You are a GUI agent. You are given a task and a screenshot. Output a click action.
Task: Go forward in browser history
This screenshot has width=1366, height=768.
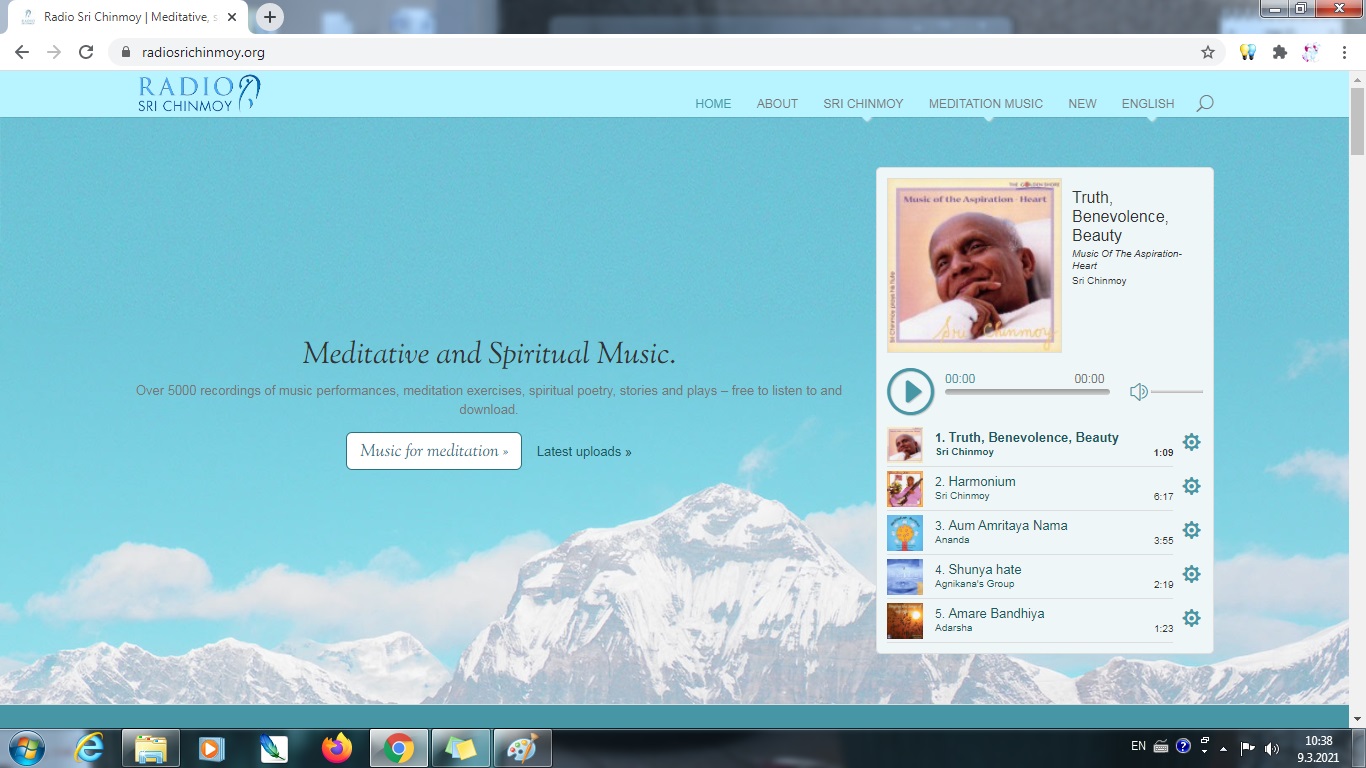click(x=54, y=52)
